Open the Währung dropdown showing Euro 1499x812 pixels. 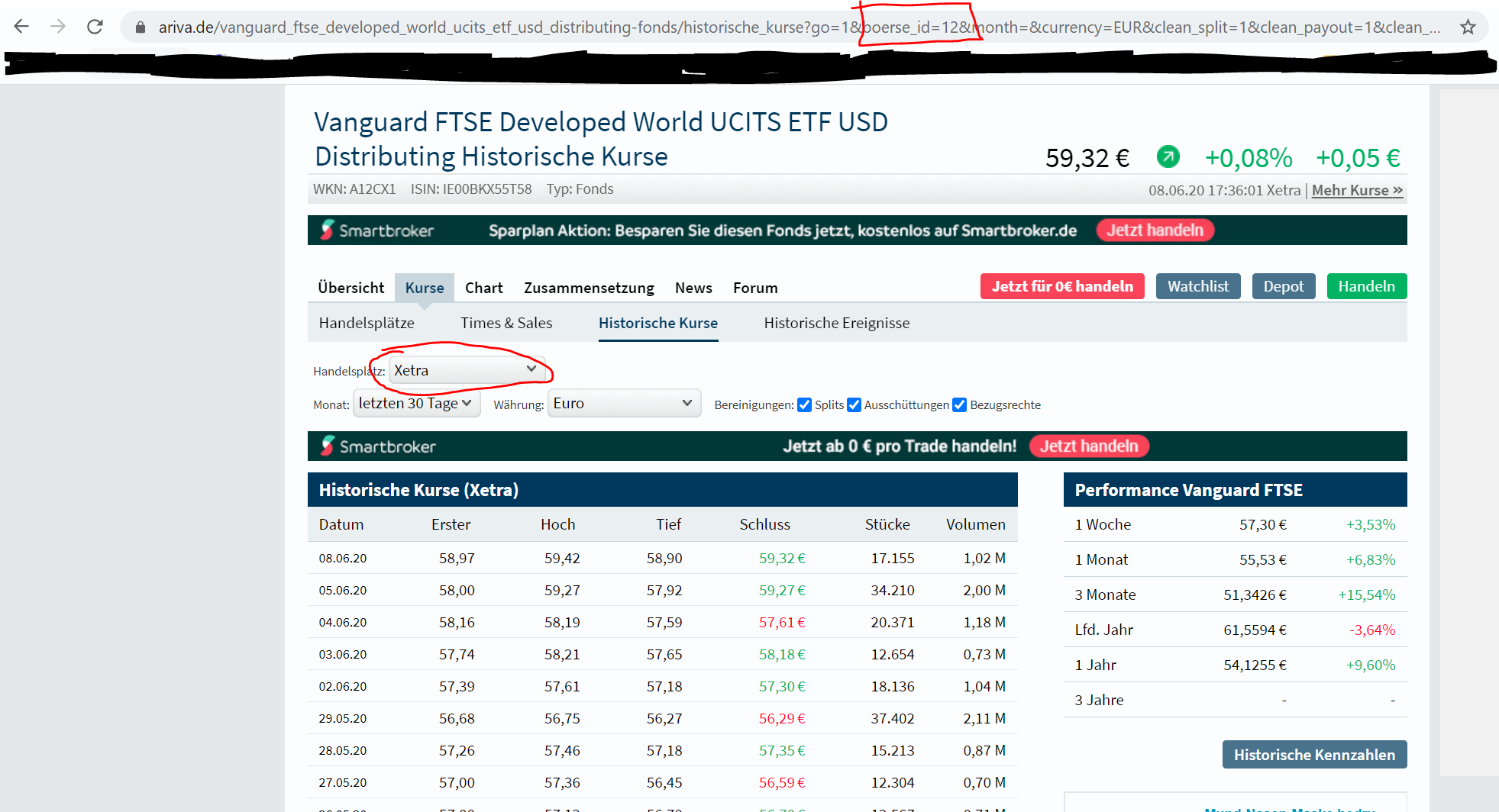click(x=624, y=404)
